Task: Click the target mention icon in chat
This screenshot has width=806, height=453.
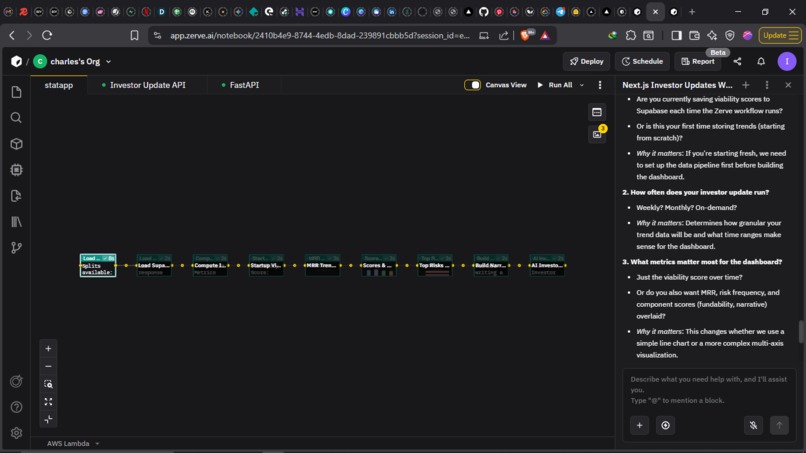Action: point(665,425)
